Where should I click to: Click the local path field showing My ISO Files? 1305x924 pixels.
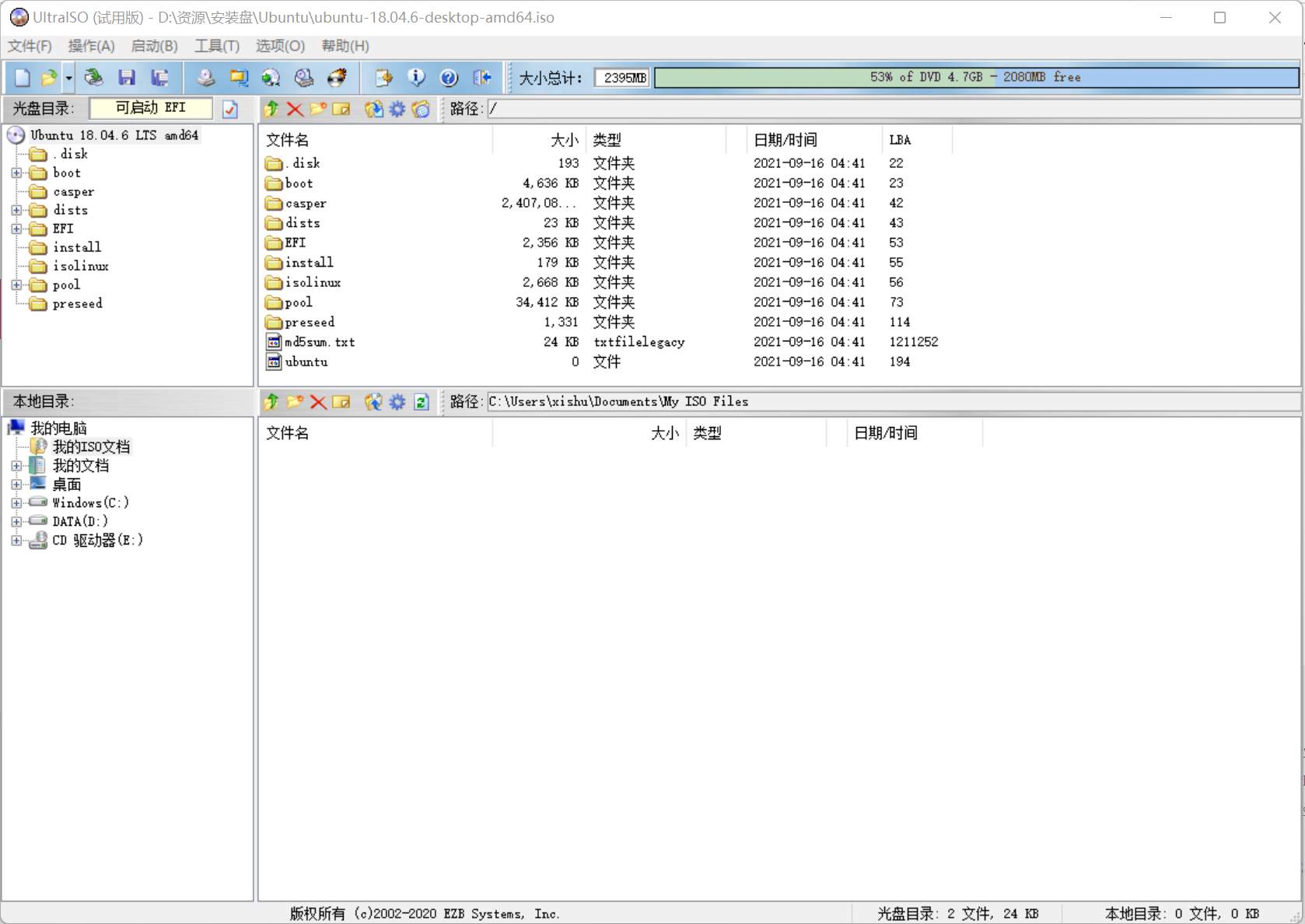point(894,401)
